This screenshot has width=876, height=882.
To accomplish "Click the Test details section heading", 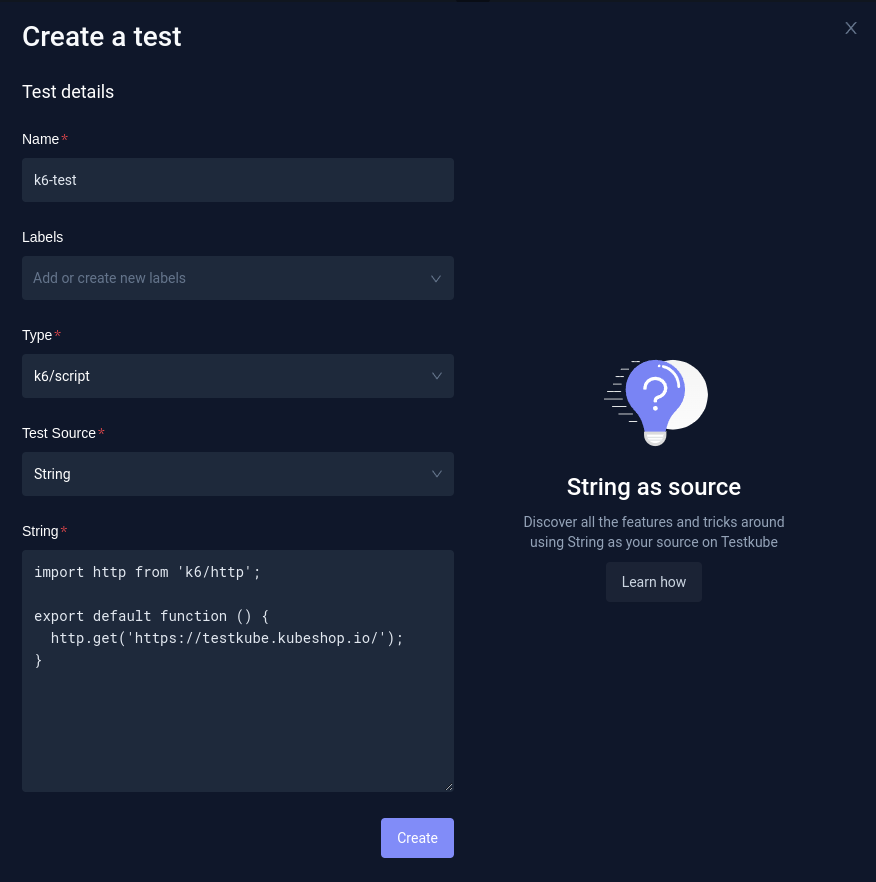I will pyautogui.click(x=68, y=91).
